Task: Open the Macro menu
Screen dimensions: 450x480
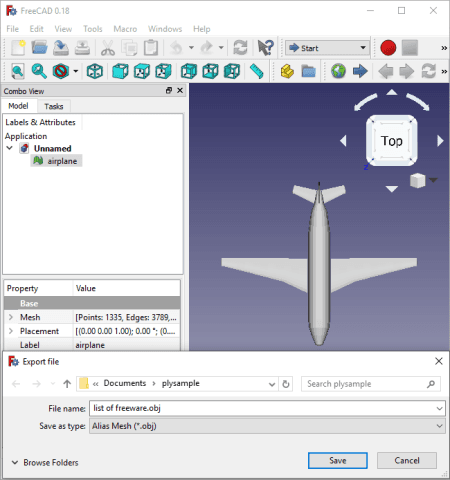Action: (125, 29)
